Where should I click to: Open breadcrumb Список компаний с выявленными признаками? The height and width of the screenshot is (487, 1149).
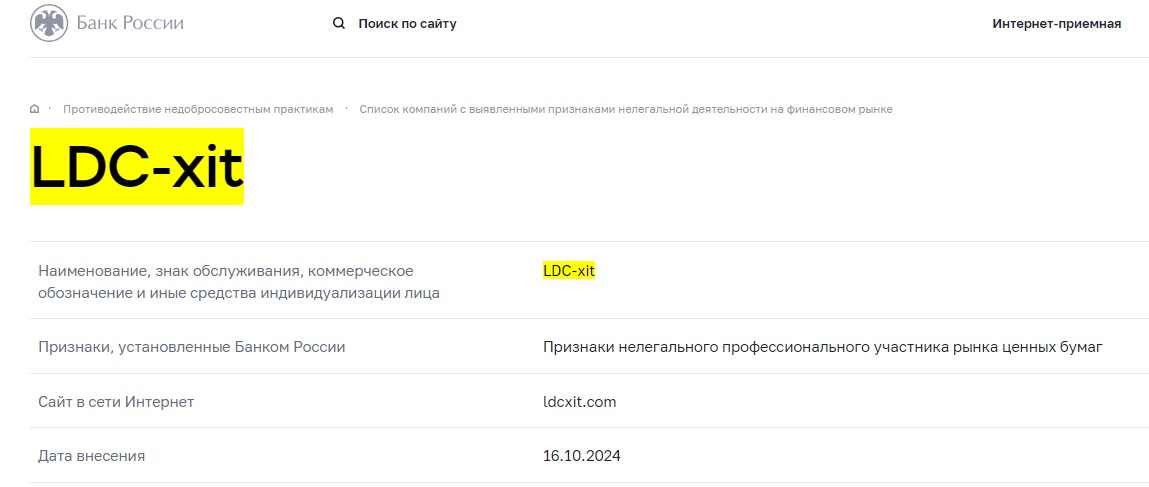(x=625, y=109)
